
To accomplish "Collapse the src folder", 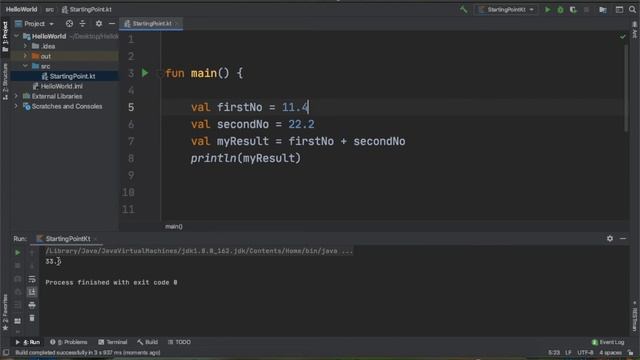I will pos(25,66).
